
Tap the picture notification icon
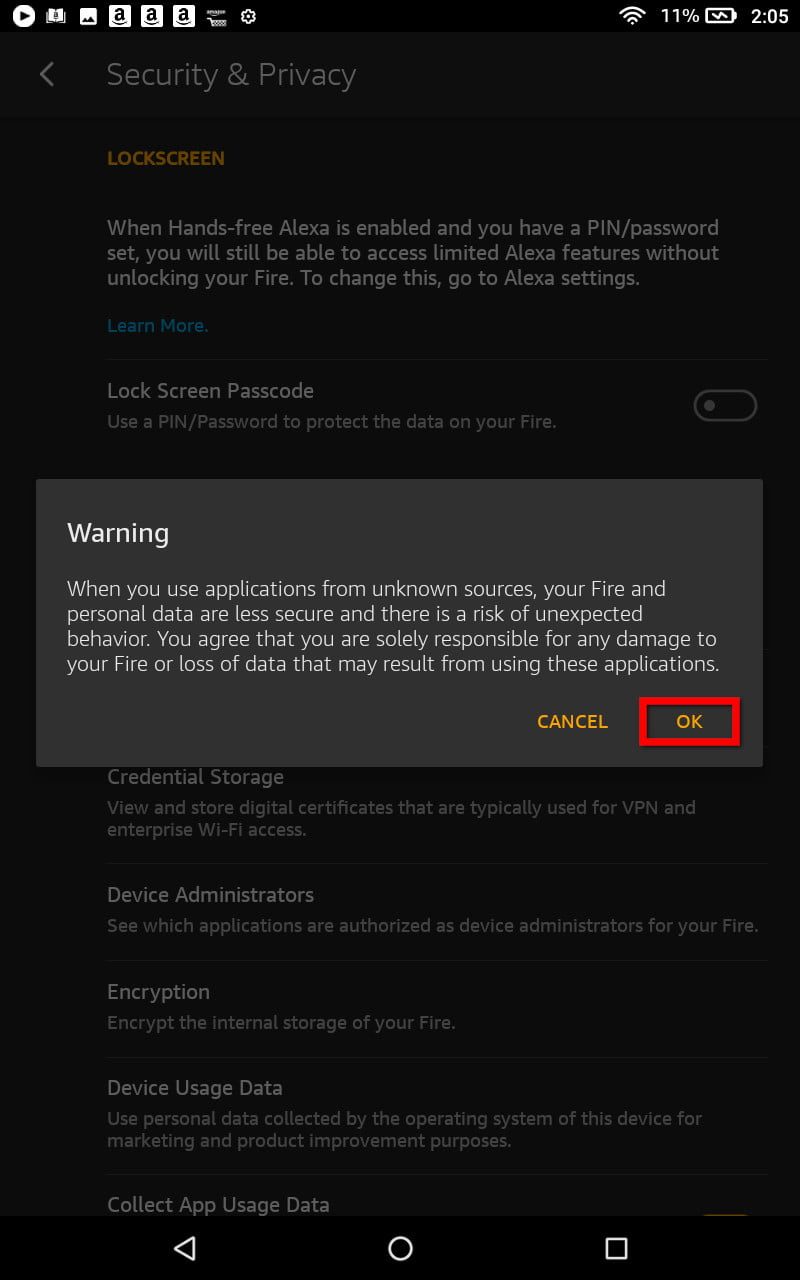[88, 16]
